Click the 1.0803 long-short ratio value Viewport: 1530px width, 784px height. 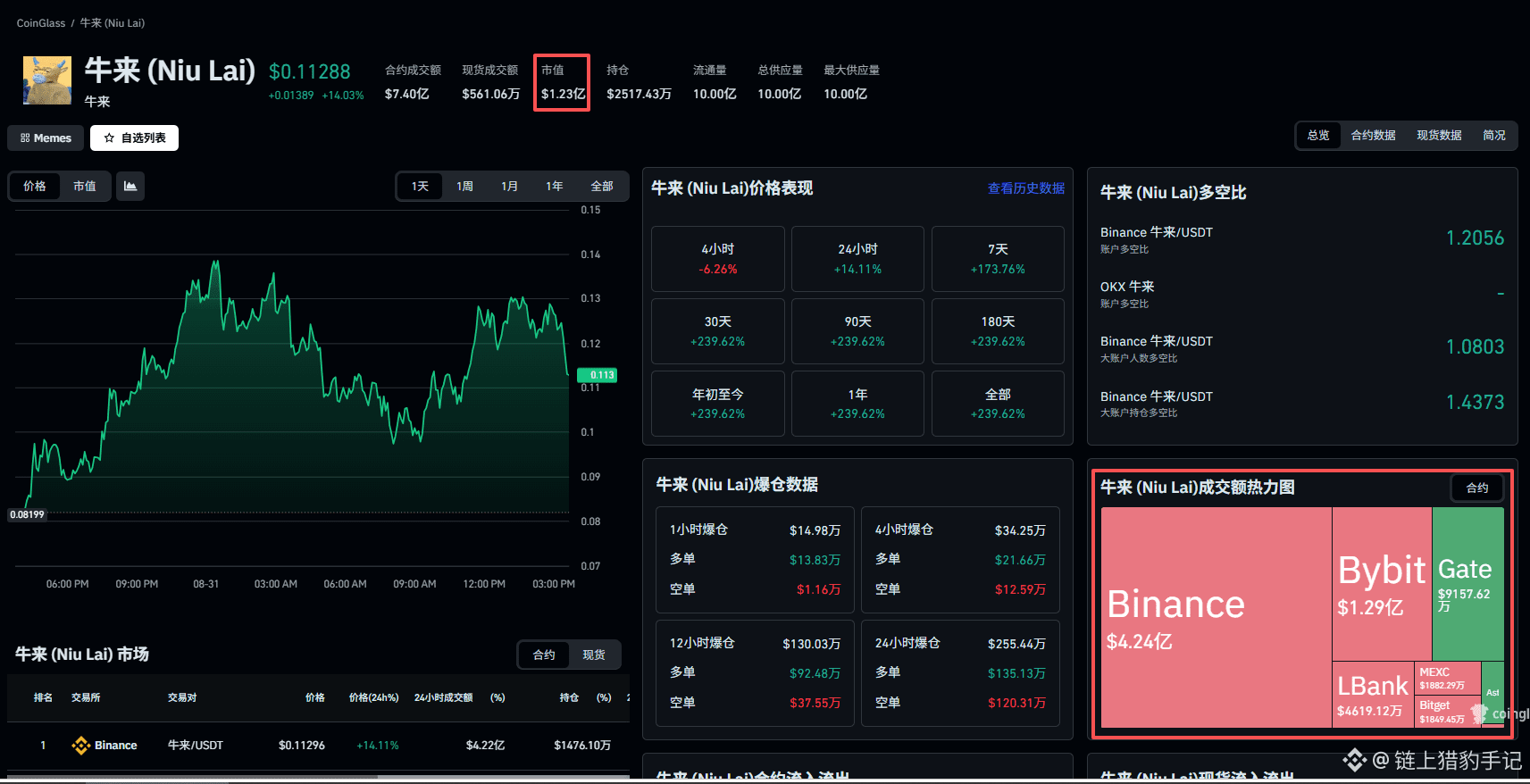pos(1475,347)
